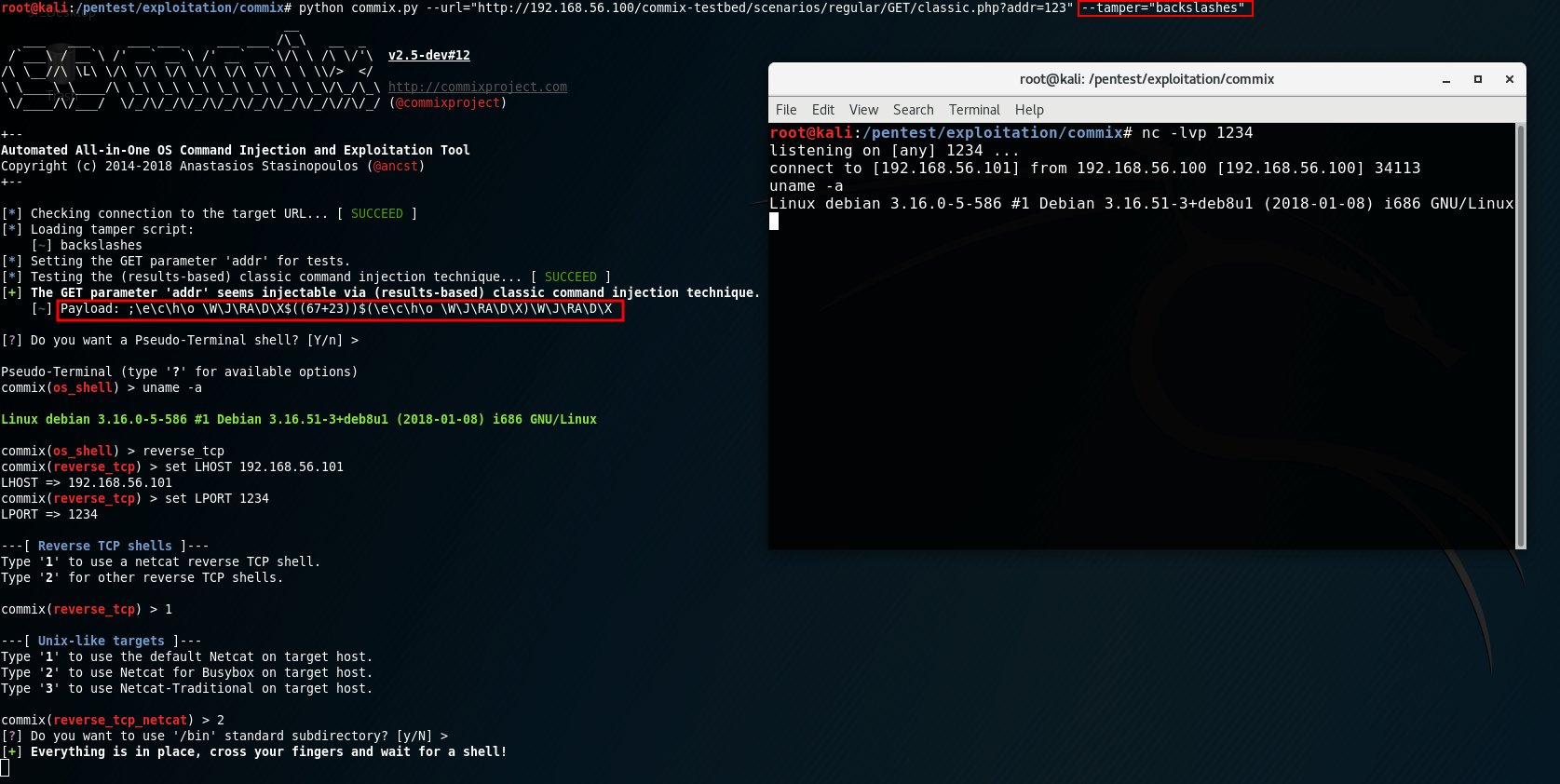Click the 'commix(reverse_tcp_netcat) > 2' prompt line
Screen dimensions: 1560x784
[113, 720]
